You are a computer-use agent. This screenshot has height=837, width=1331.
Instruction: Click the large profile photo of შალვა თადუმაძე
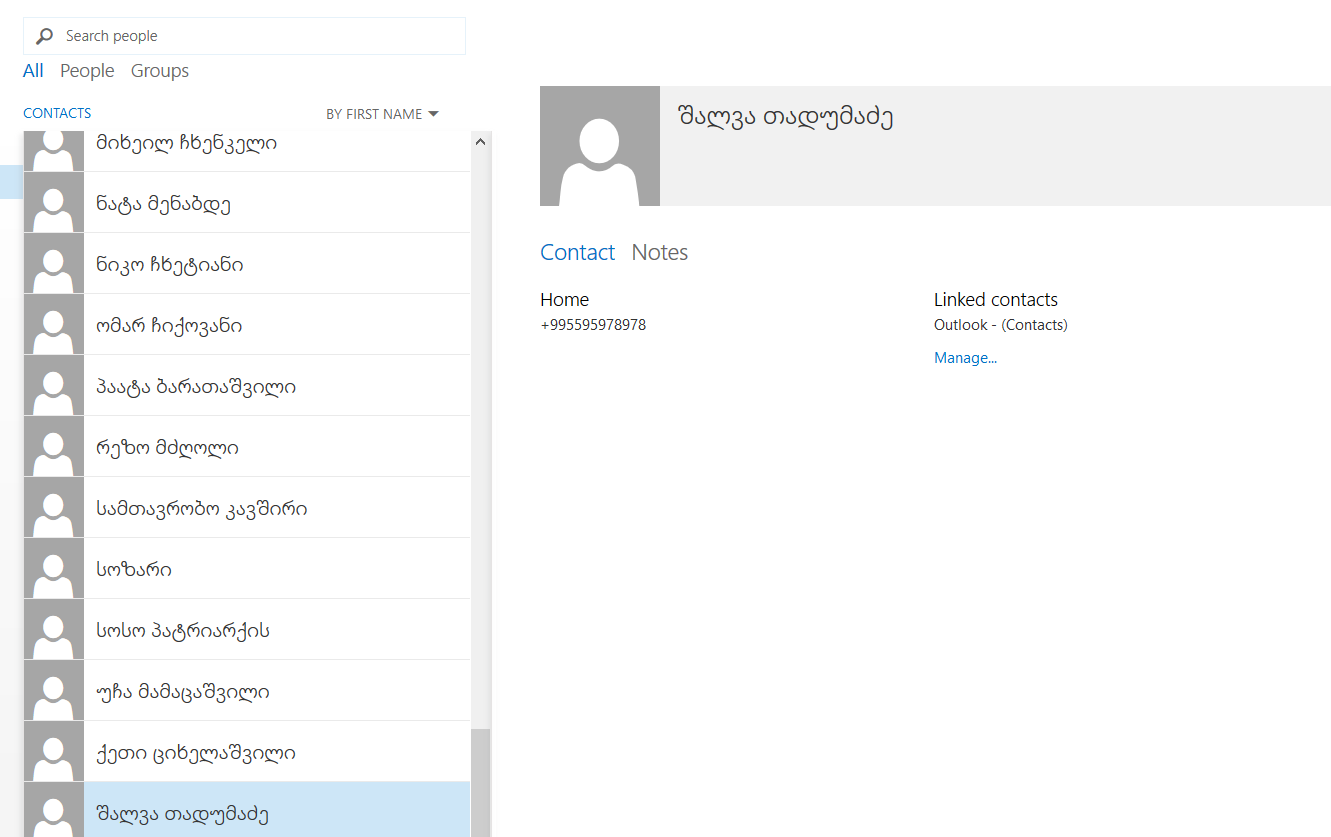click(599, 146)
